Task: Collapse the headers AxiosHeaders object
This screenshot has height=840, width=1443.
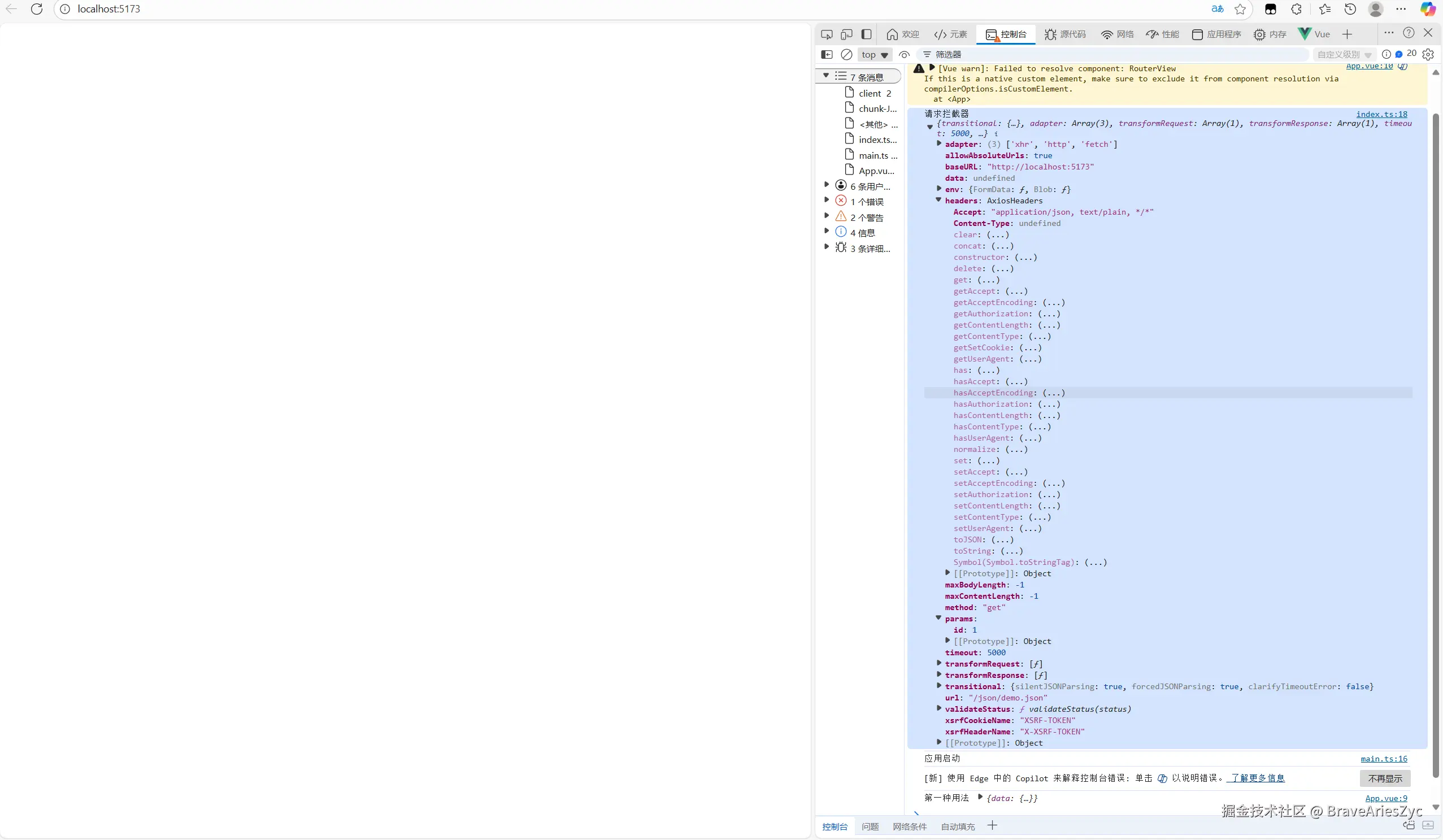Action: 938,200
